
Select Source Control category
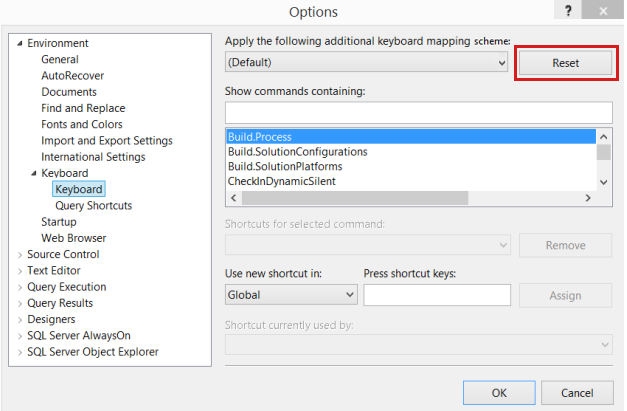(63, 254)
